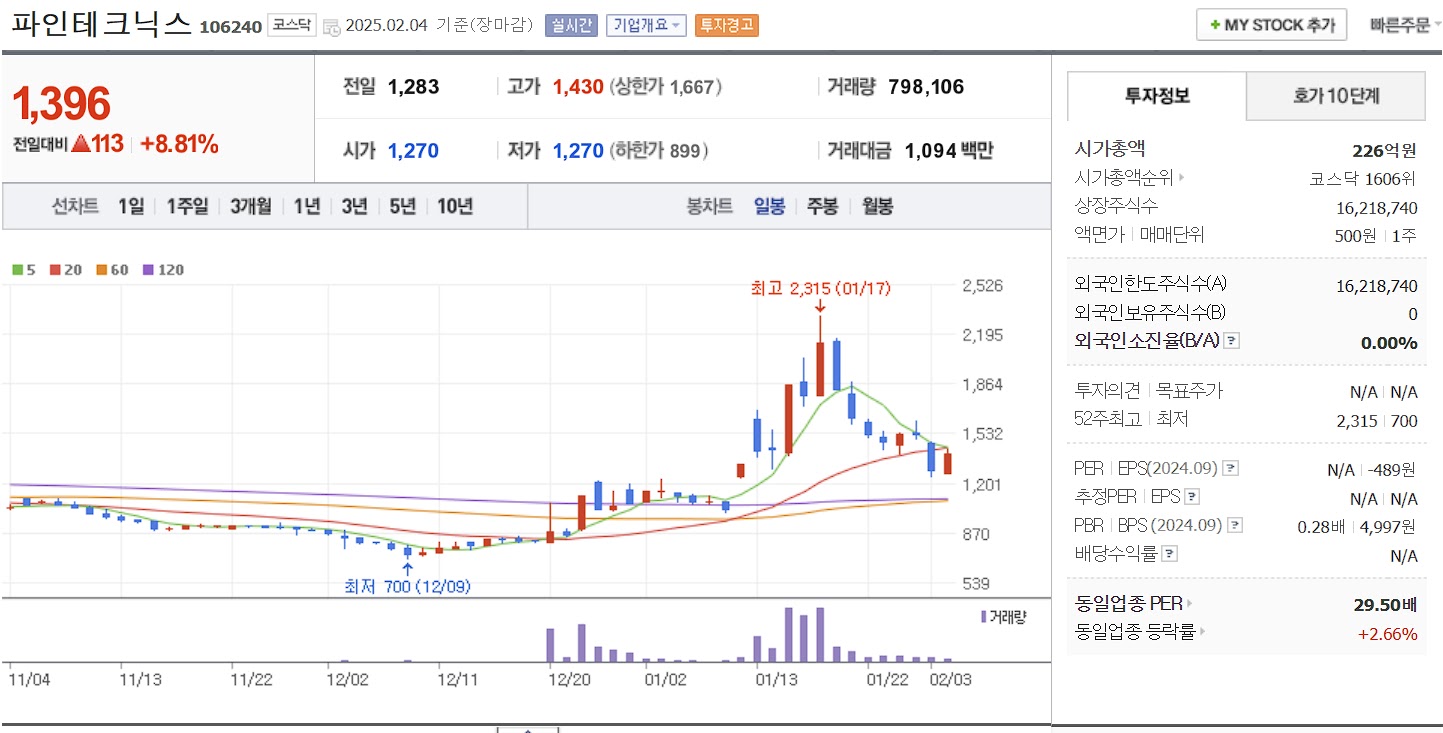Viewport: 1443px width, 733px height.
Task: Click the 최저 700 (12/09) chart marker
Action: click(407, 586)
